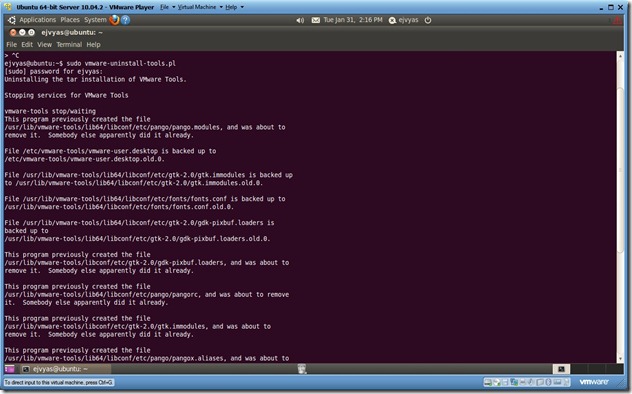Image resolution: width=632 pixels, height=394 pixels.
Task: Open the power session menu icon
Action: pyautogui.click(x=428, y=20)
